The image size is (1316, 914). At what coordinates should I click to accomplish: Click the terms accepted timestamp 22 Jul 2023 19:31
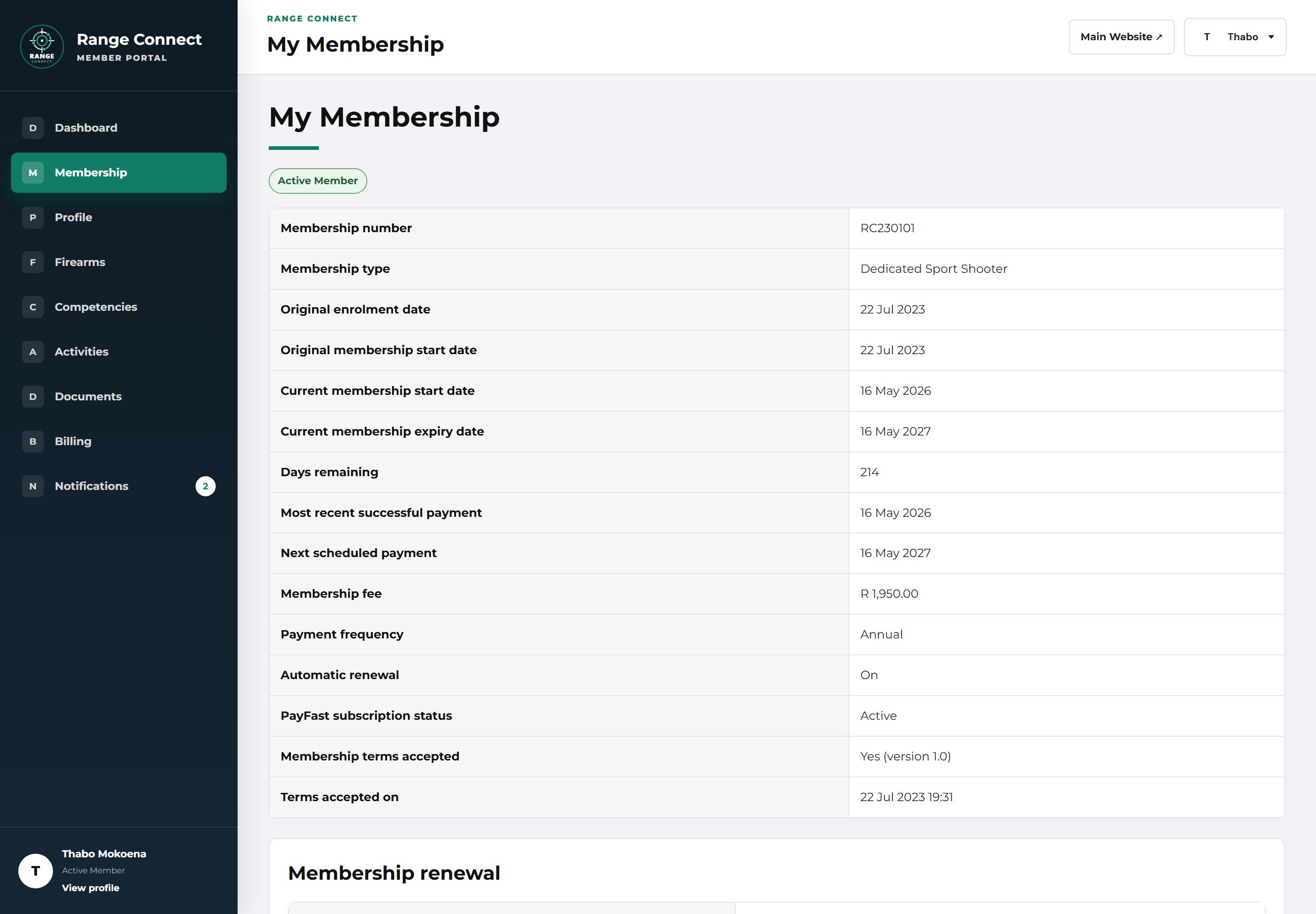coord(907,797)
